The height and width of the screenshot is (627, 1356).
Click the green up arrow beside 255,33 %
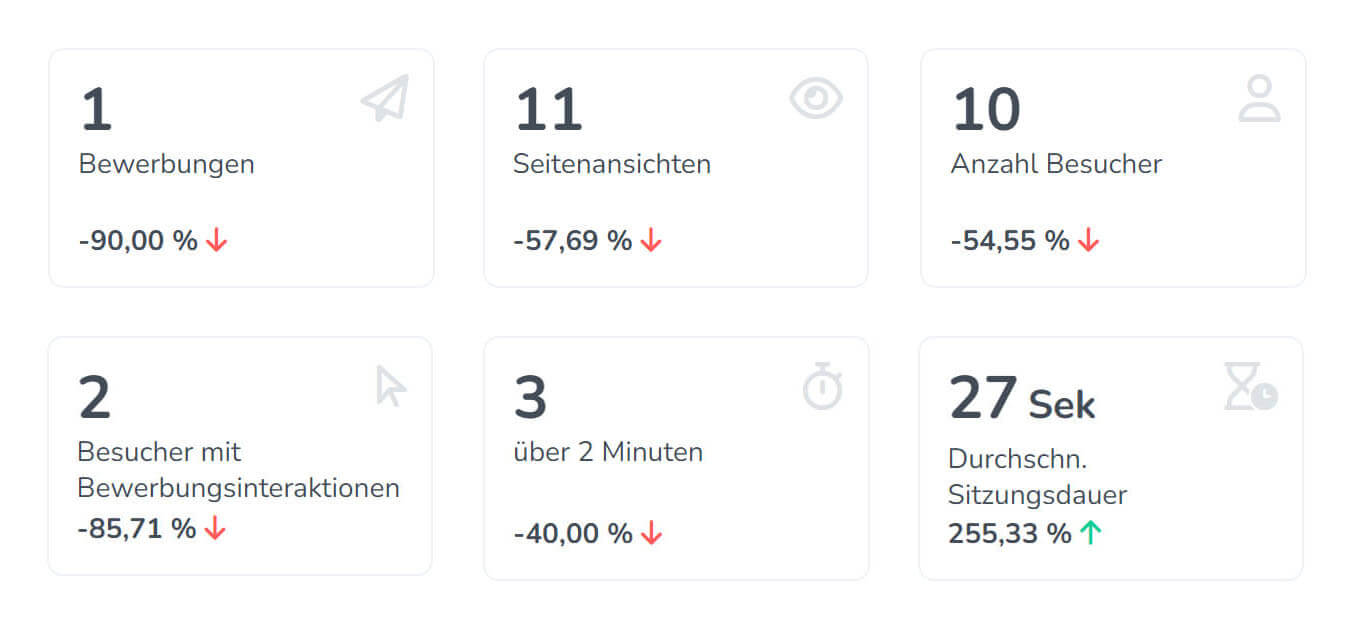pyautogui.click(x=1090, y=533)
